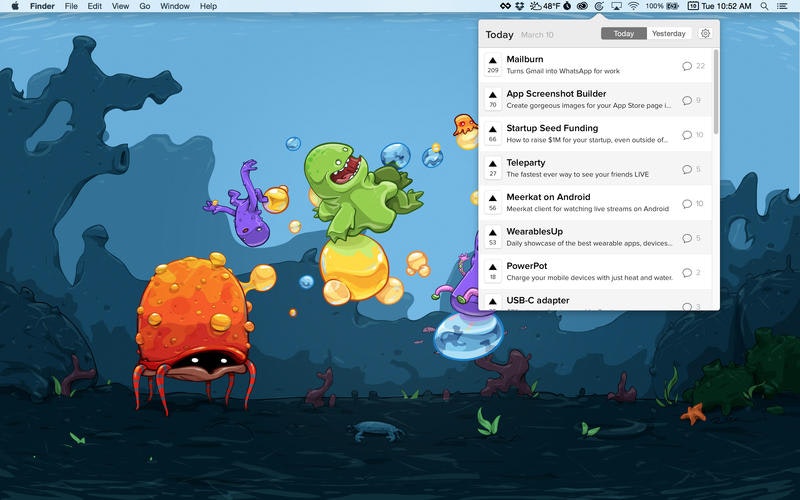
Task: Click the battery 100% status icon
Action: pyautogui.click(x=662, y=6)
